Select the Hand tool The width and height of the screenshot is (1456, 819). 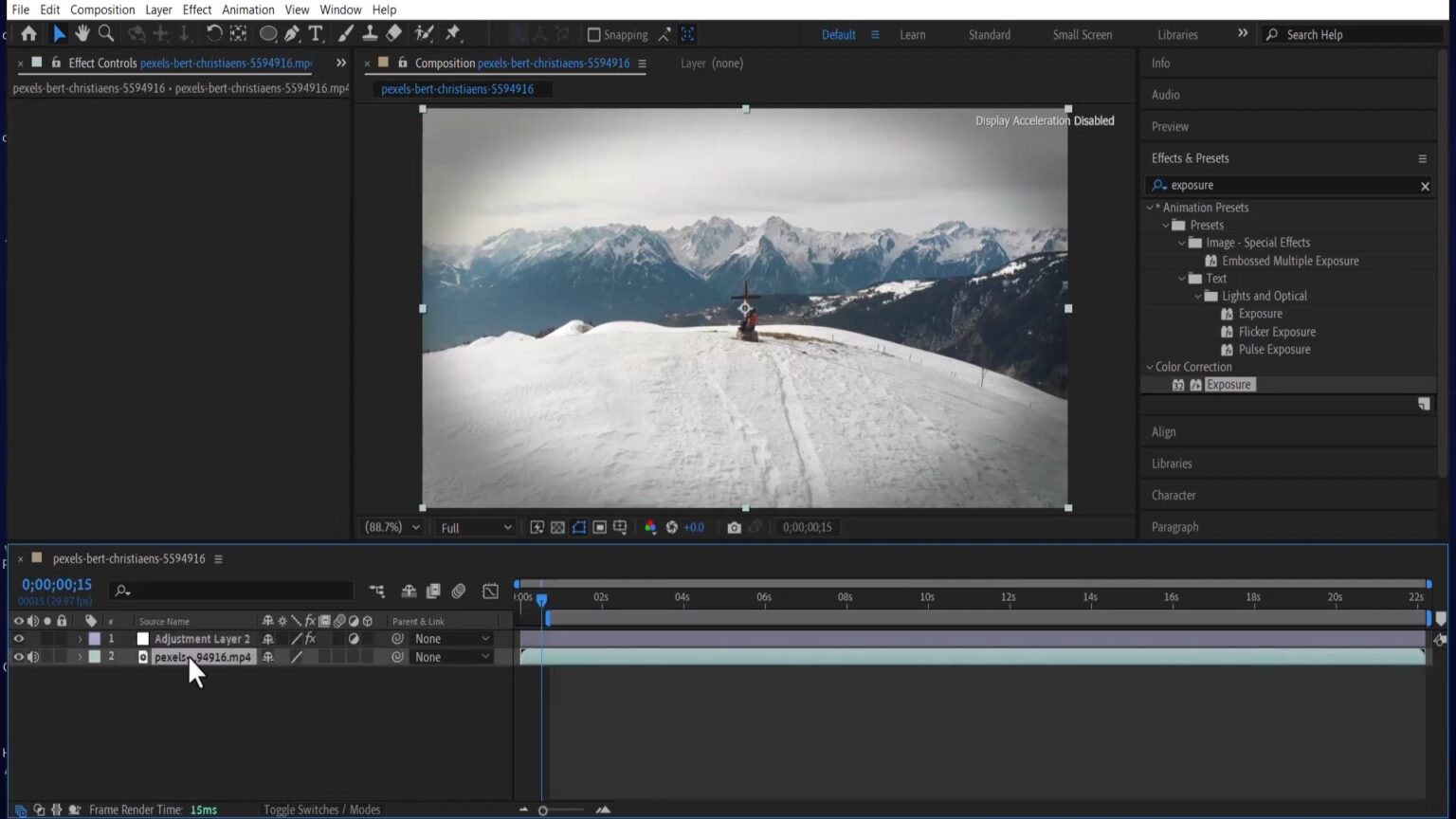pyautogui.click(x=82, y=34)
